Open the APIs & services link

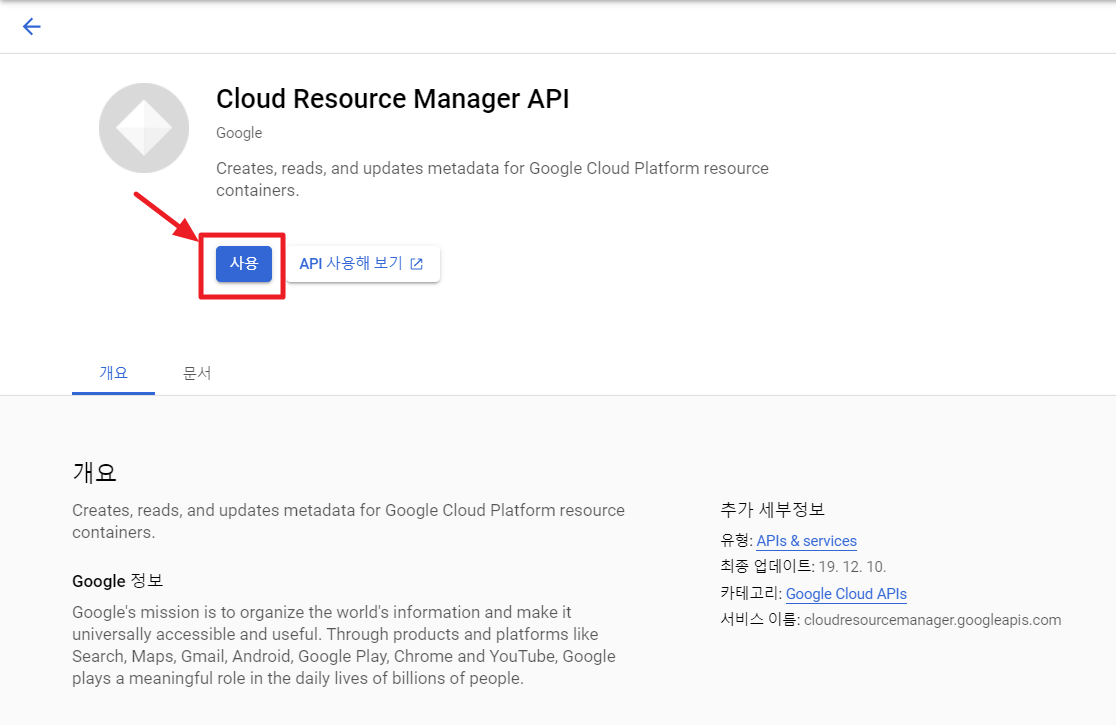[806, 541]
